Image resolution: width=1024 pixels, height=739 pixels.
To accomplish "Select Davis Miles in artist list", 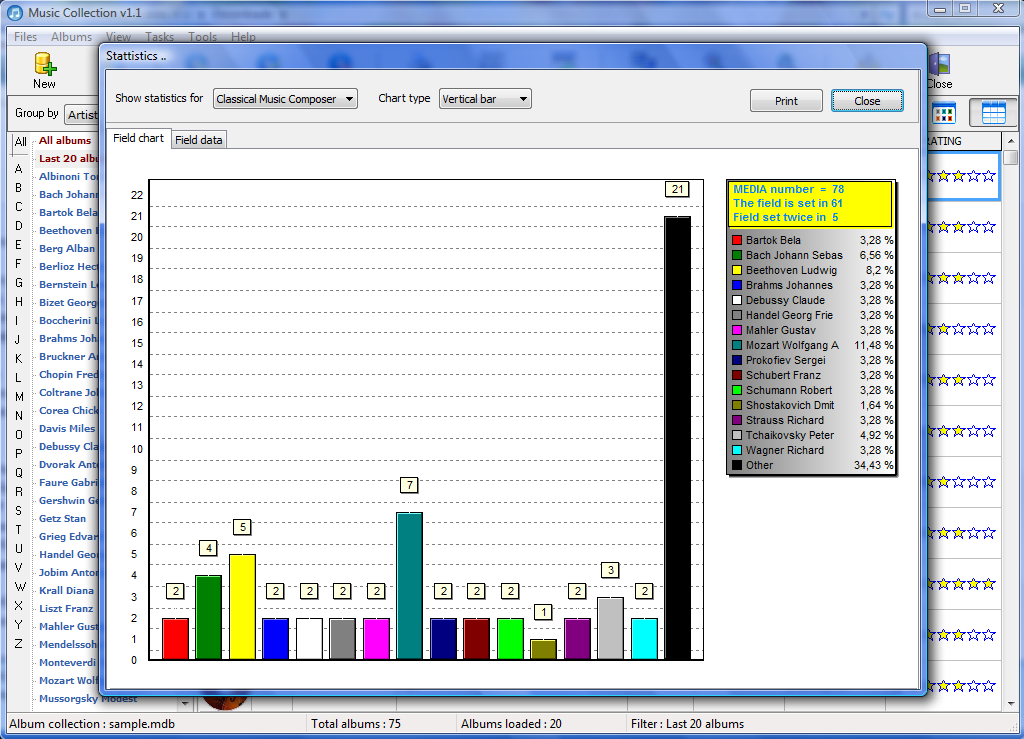I will pos(67,428).
